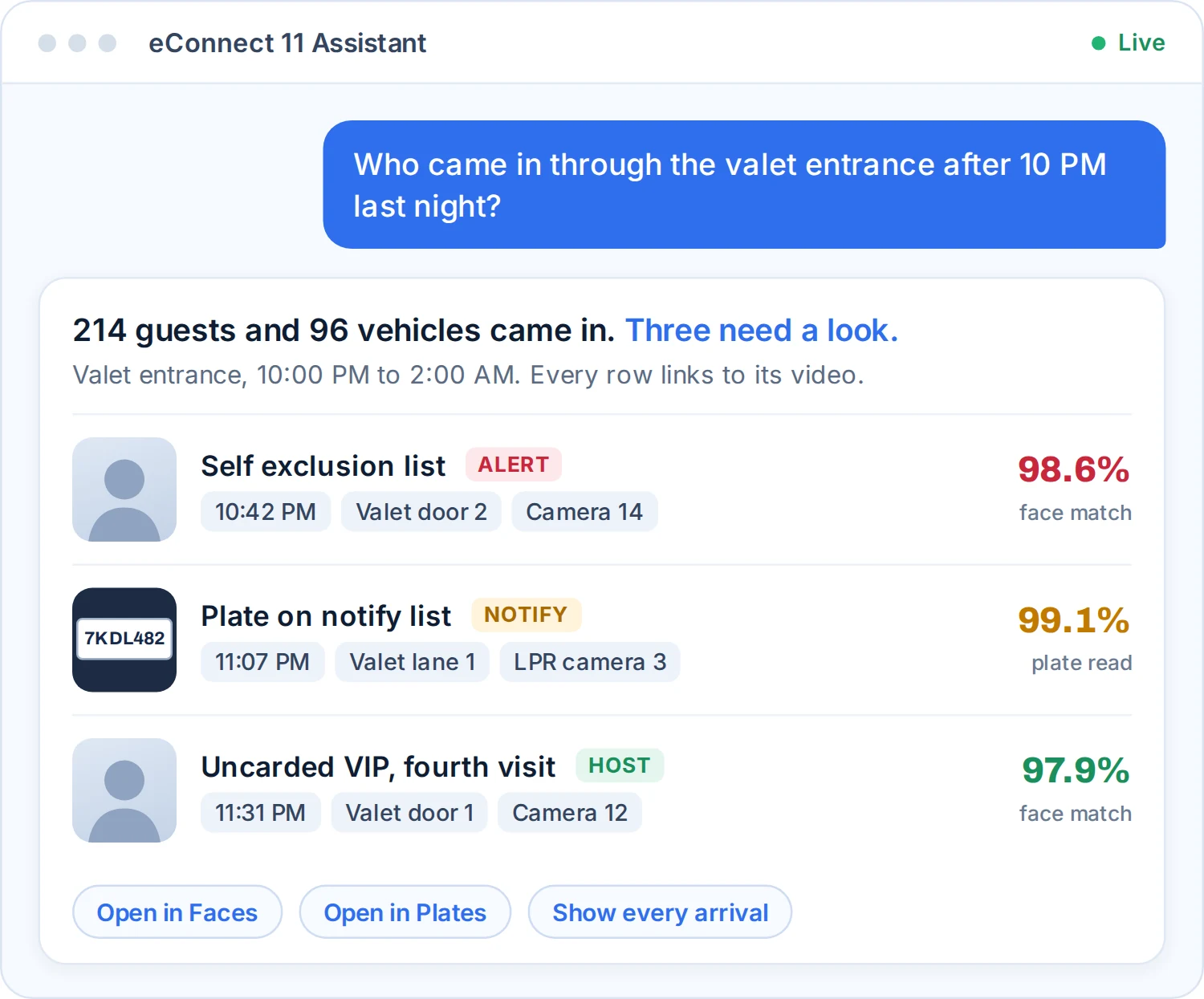The height and width of the screenshot is (999, 1204).
Task: Click the green Live status dot
Action: pos(1099,43)
